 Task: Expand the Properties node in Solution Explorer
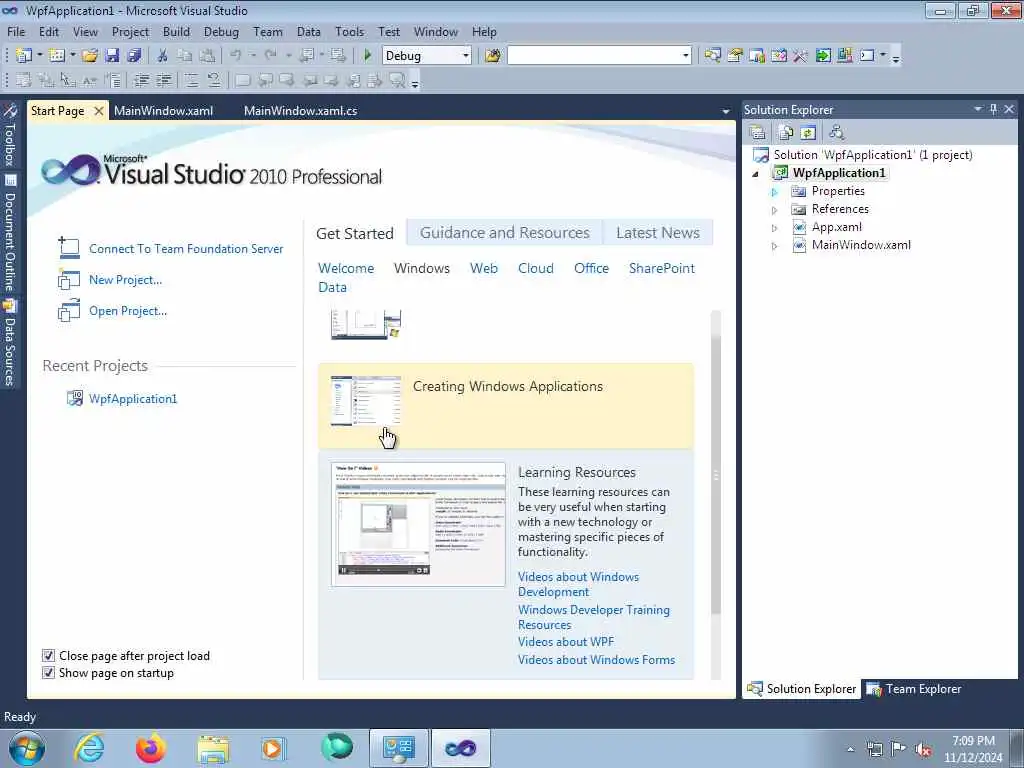pyautogui.click(x=775, y=192)
